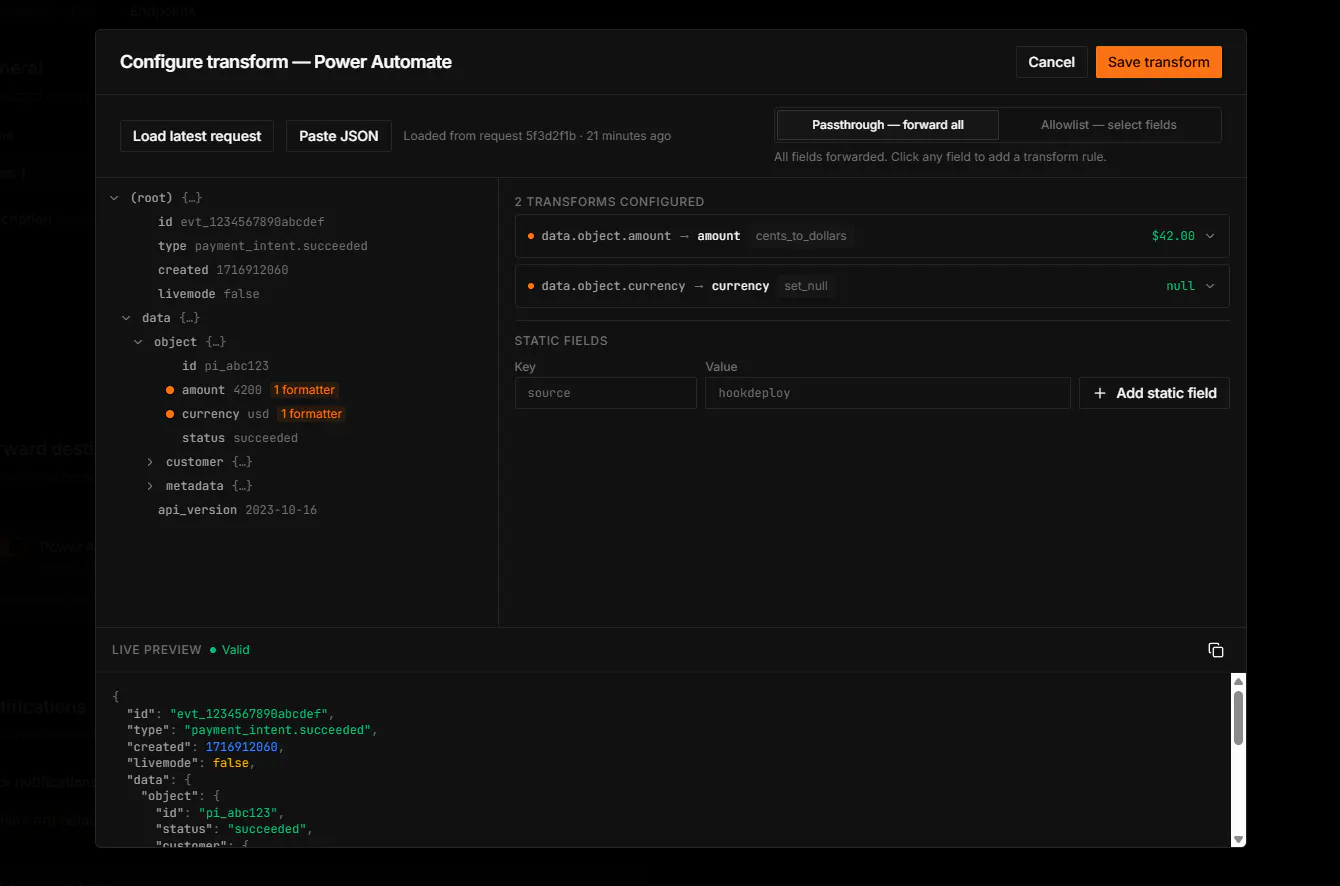The image size is (1340, 886).
Task: Open the data.object.currency transform rule
Action: pos(872,286)
